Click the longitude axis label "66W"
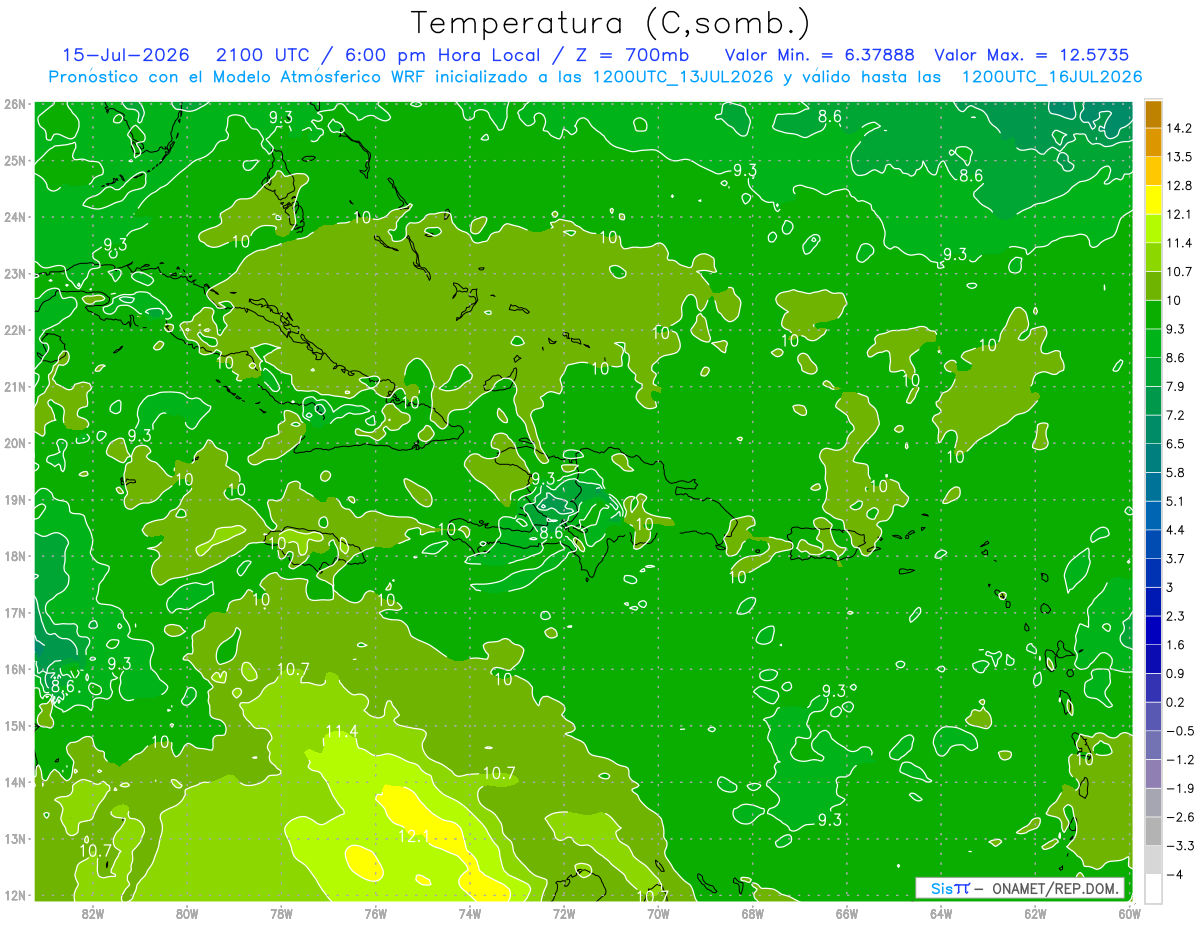The image size is (1200, 927). point(847,914)
